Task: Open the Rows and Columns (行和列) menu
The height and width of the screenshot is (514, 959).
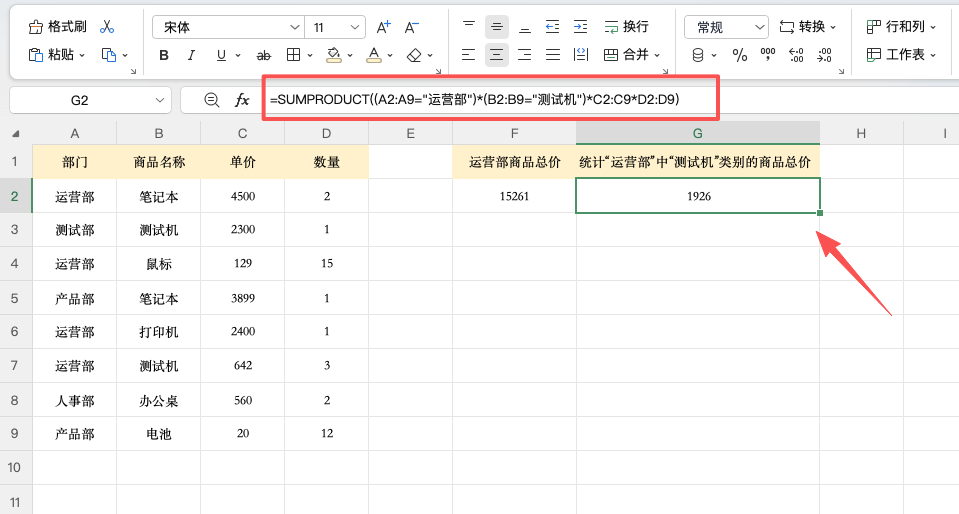Action: tap(901, 27)
